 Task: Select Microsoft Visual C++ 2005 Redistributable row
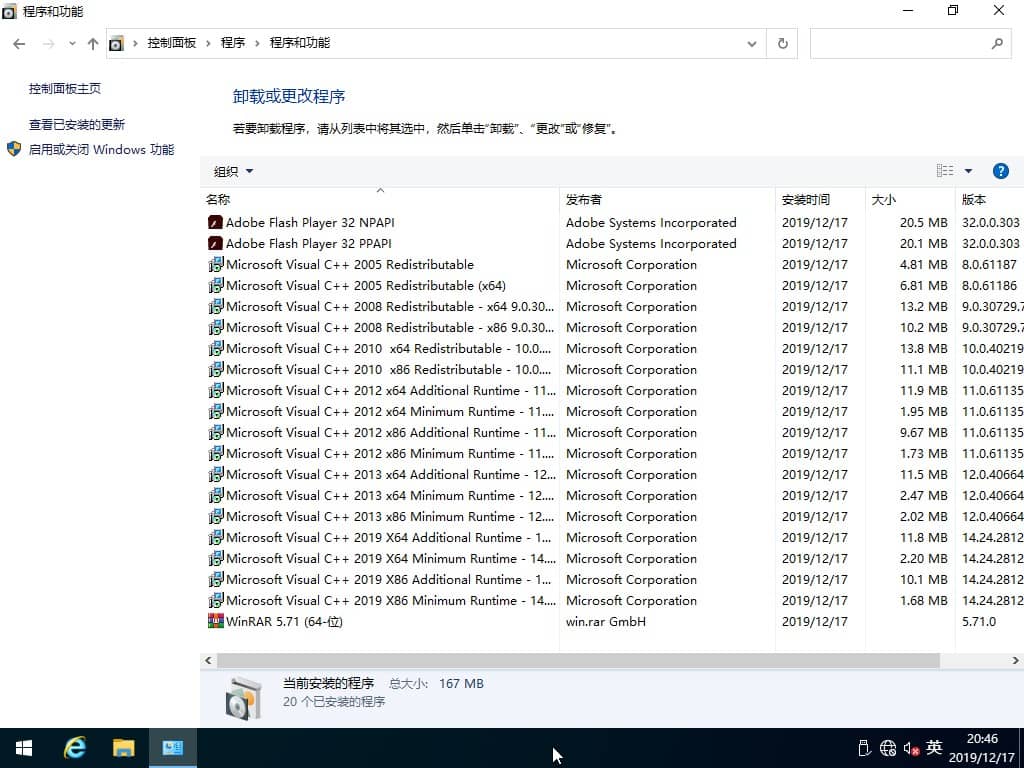coord(612,264)
